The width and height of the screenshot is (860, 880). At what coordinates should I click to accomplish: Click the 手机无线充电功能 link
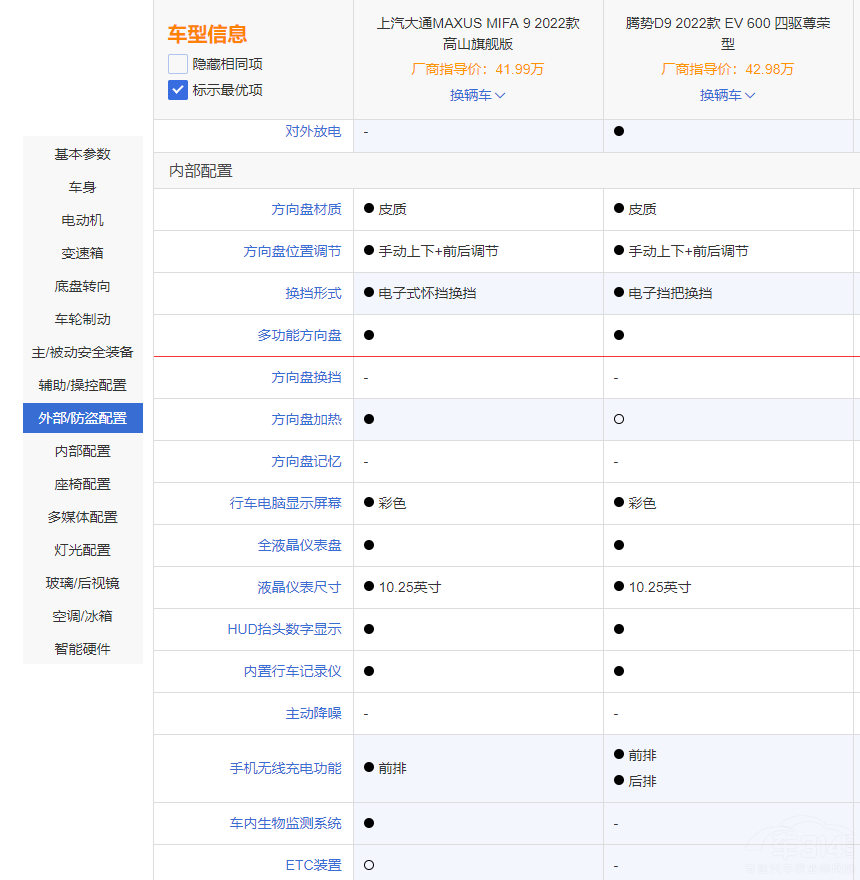(x=285, y=768)
